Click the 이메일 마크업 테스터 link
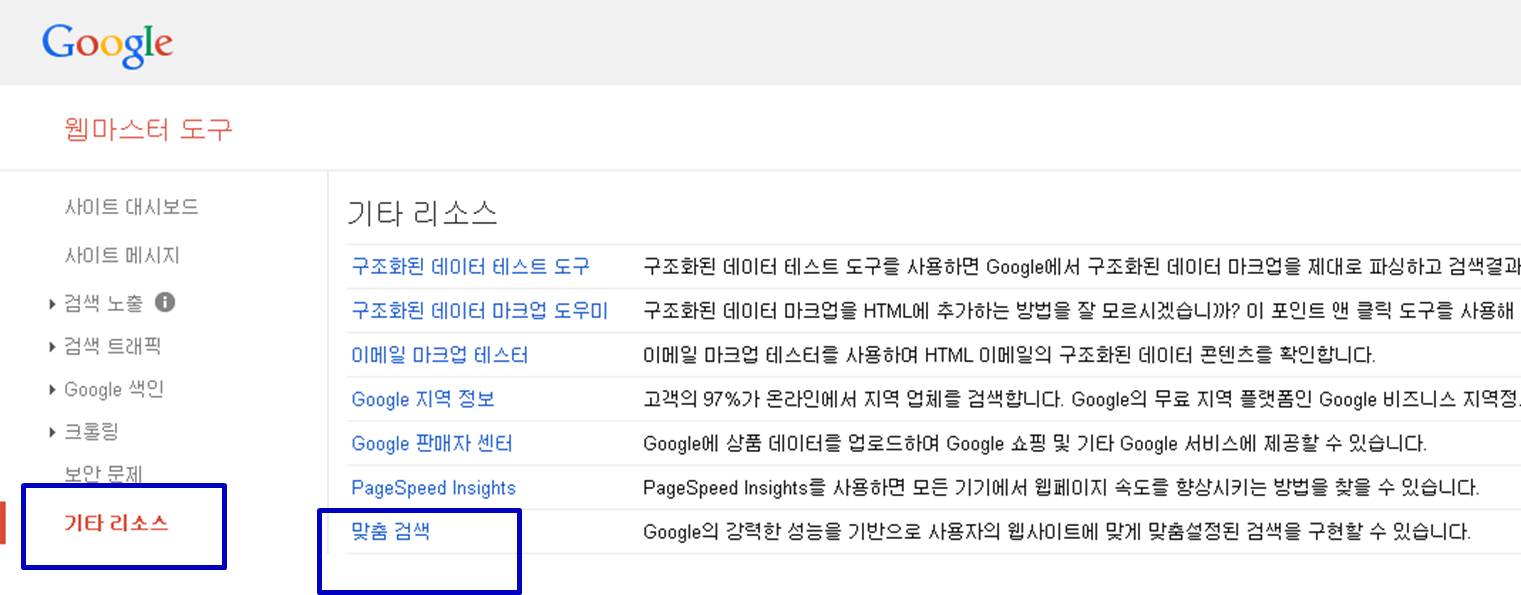 439,355
